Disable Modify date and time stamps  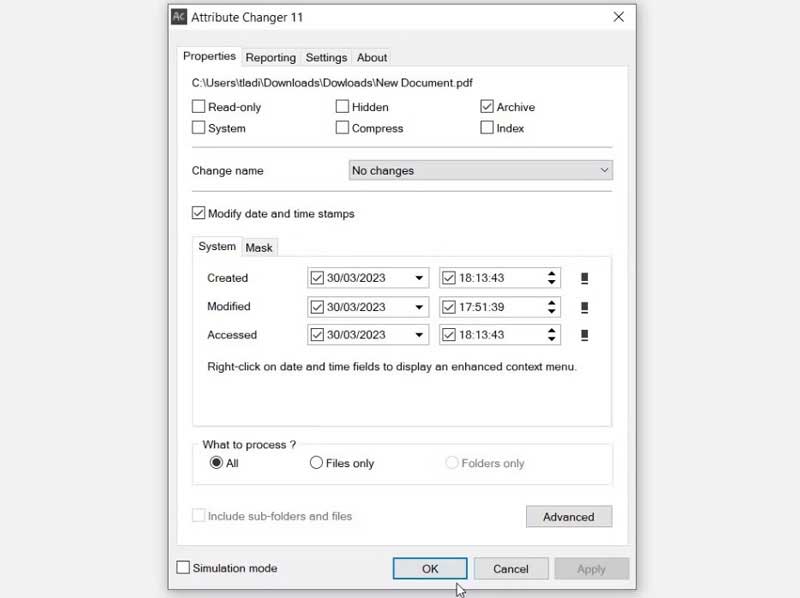pos(198,213)
